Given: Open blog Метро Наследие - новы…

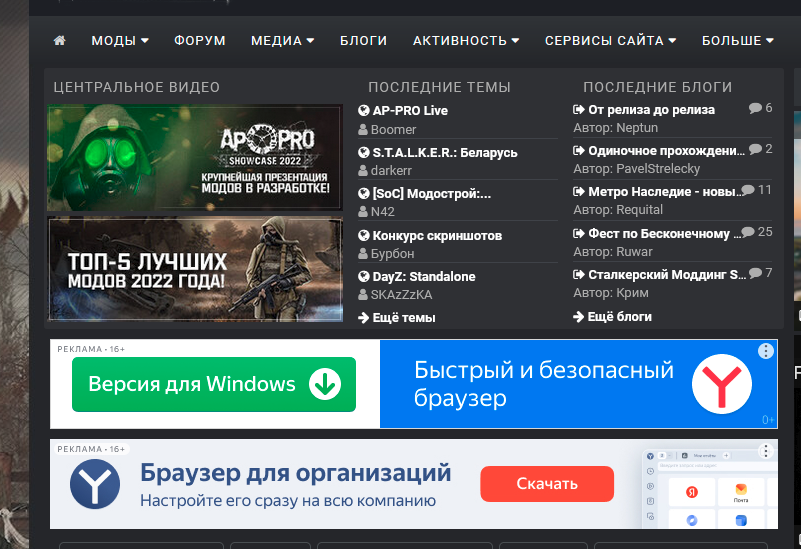Looking at the screenshot, I should pos(666,192).
